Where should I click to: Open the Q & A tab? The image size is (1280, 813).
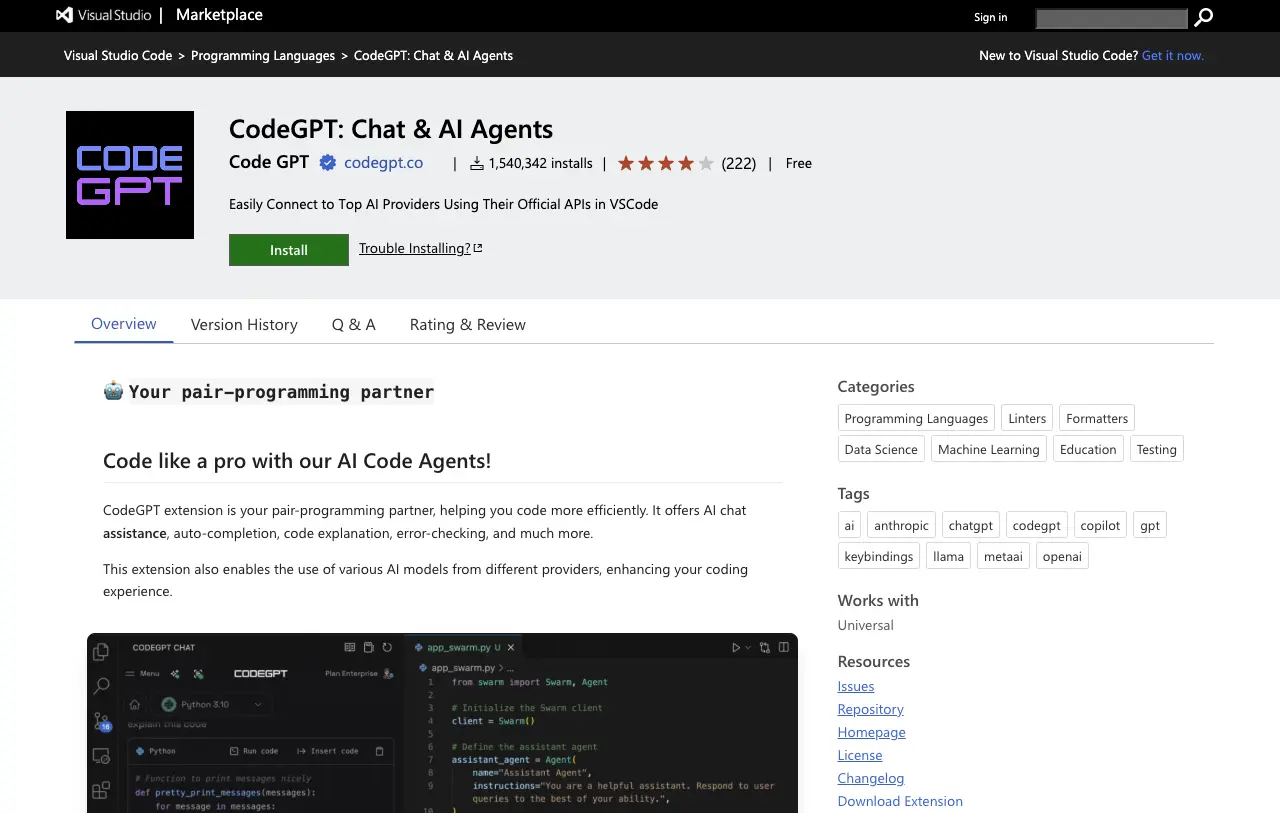click(x=353, y=324)
